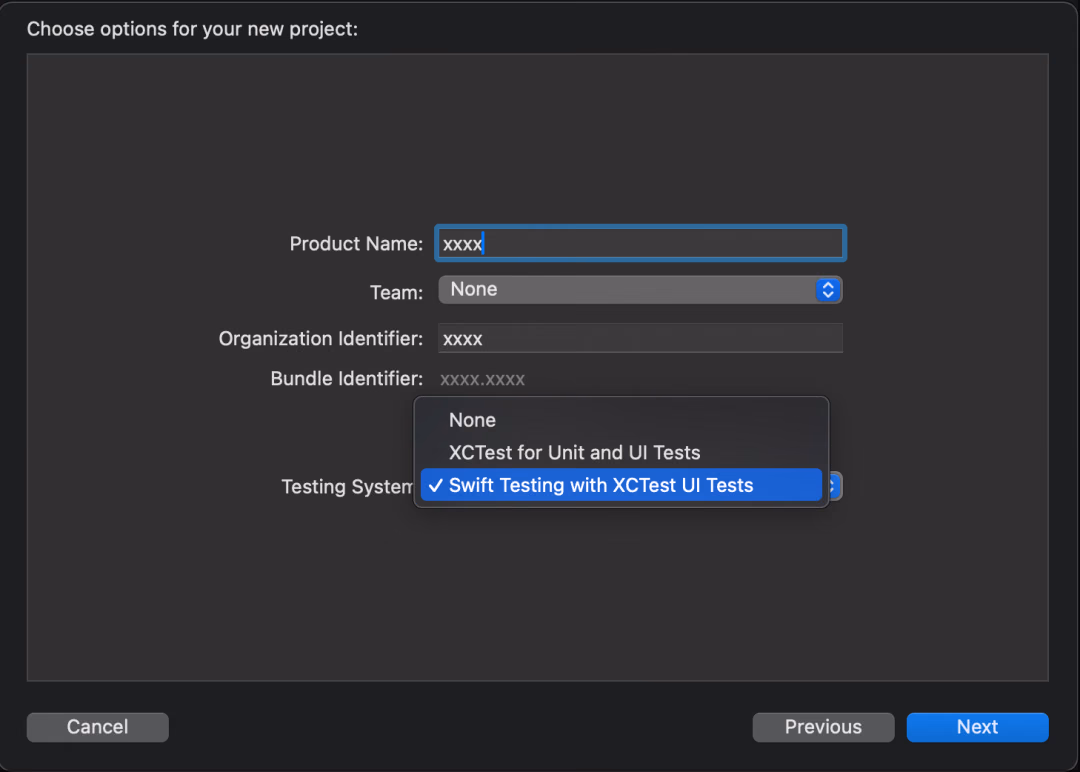Click the 'Choose options for your new project' heading
The height and width of the screenshot is (772, 1080).
click(192, 29)
